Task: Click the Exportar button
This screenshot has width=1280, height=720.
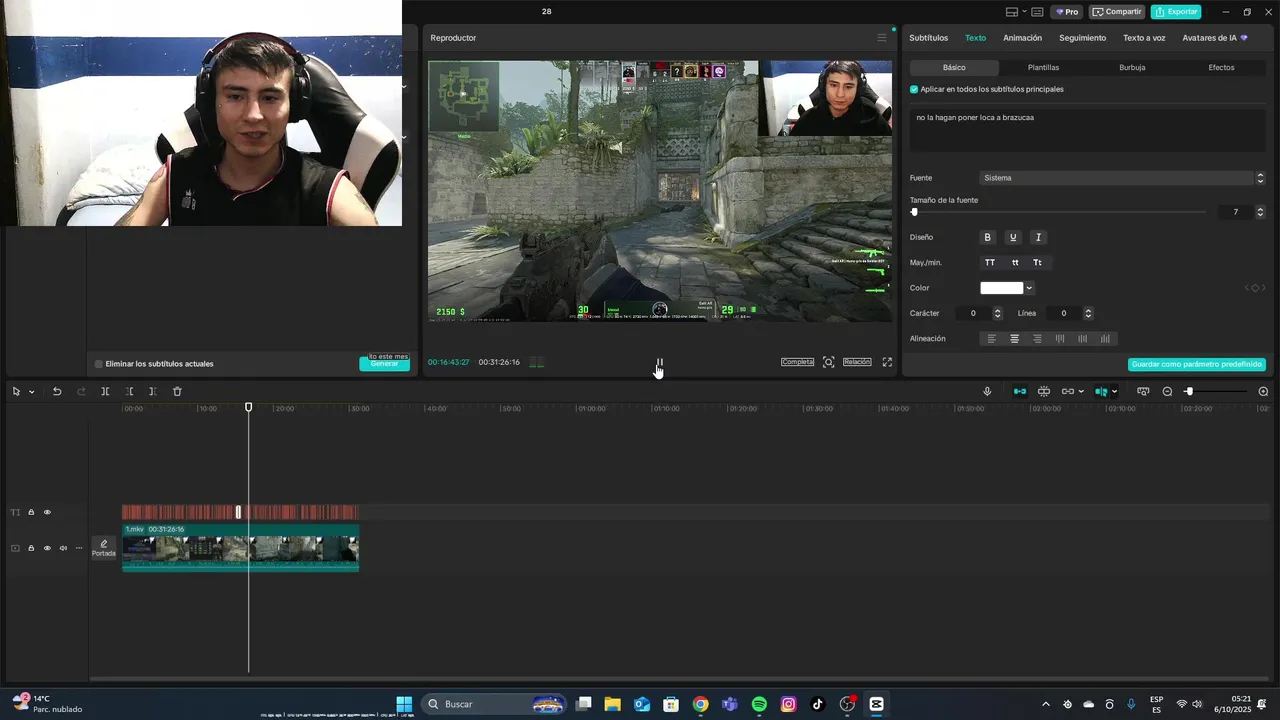Action: pyautogui.click(x=1176, y=12)
